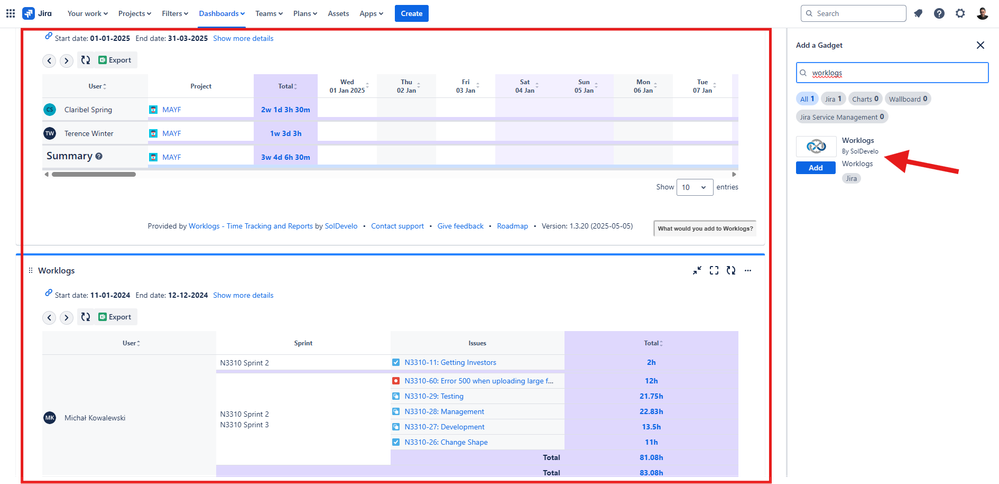
Task: Open MAYF project in Claribel Spring row
Action: pyautogui.click(x=171, y=110)
